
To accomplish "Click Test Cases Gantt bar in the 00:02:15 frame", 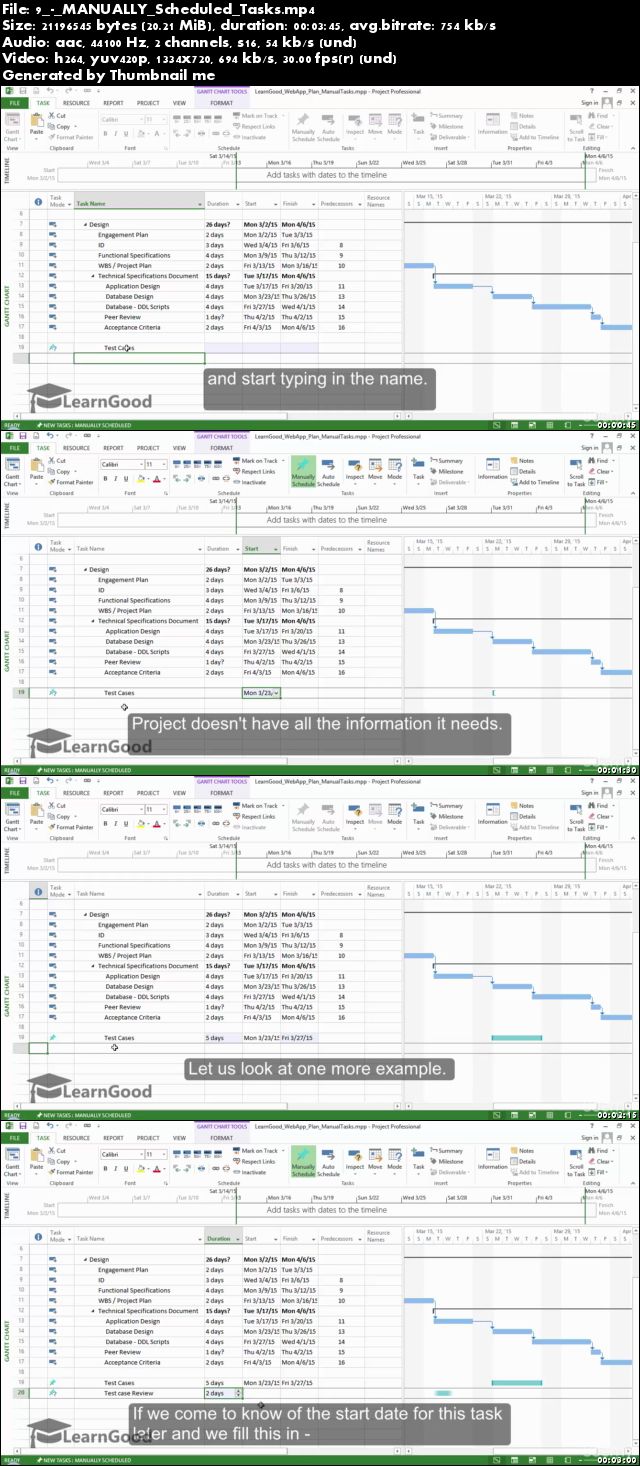I will coord(516,1037).
